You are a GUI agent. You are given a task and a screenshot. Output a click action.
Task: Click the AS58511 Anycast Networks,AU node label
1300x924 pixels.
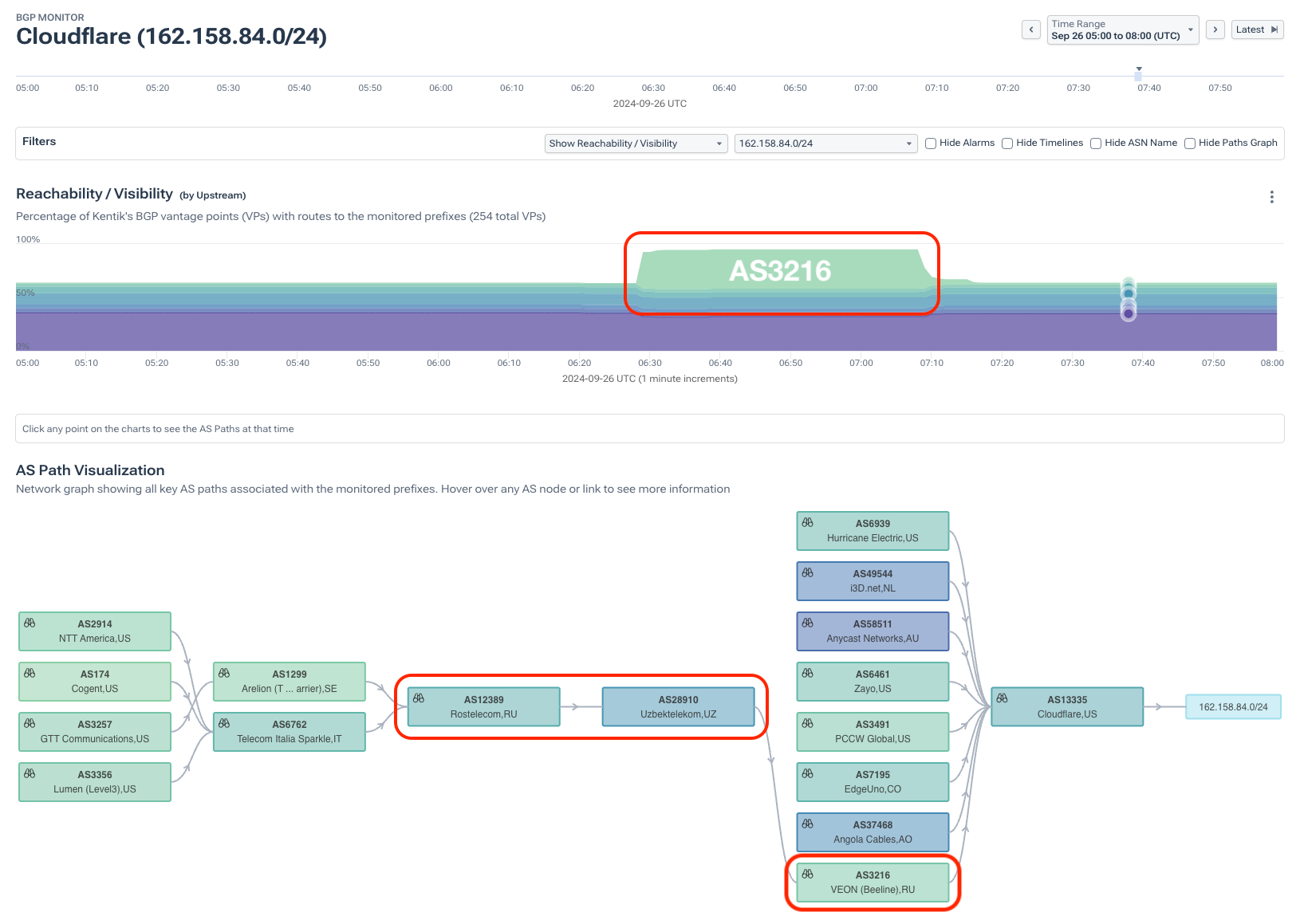[873, 631]
